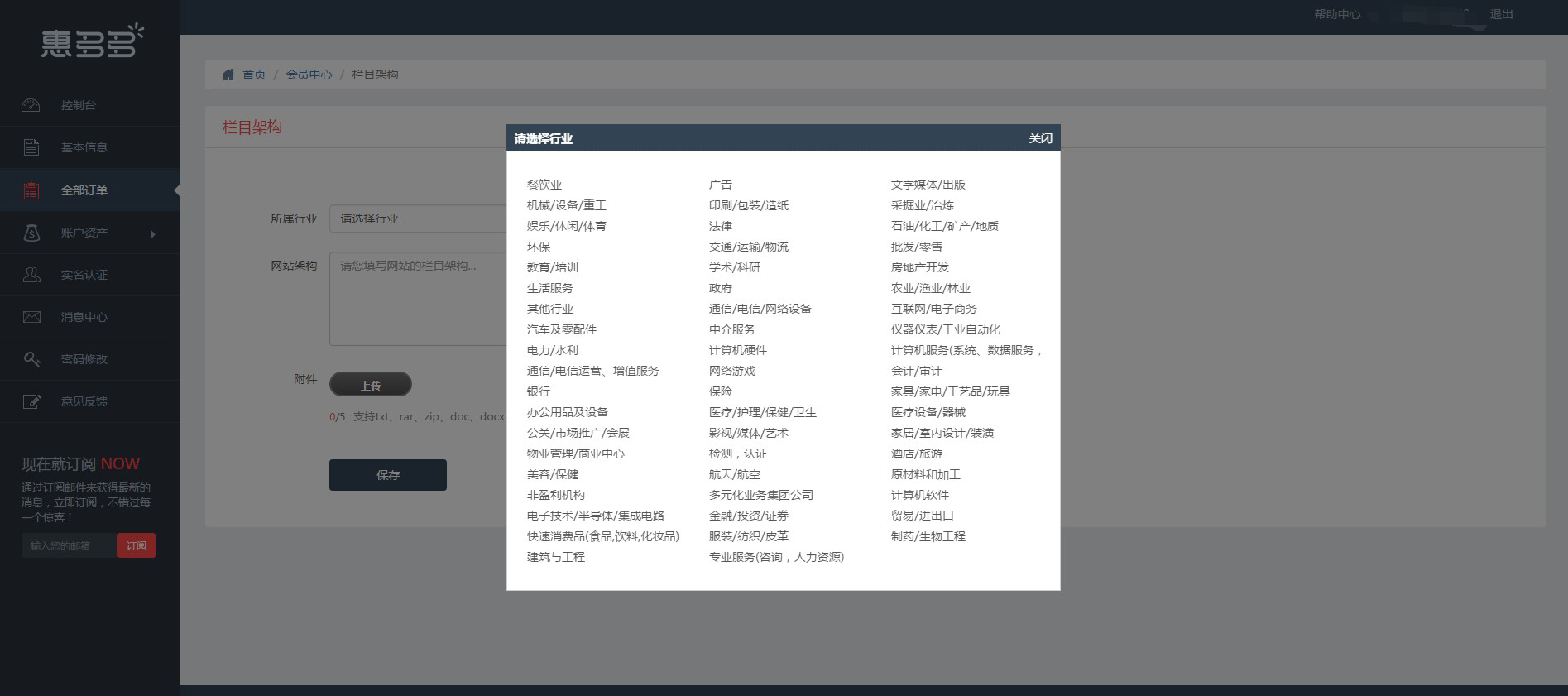1568x696 pixels.
Task: Select 房地产开发 industry
Action: point(920,267)
